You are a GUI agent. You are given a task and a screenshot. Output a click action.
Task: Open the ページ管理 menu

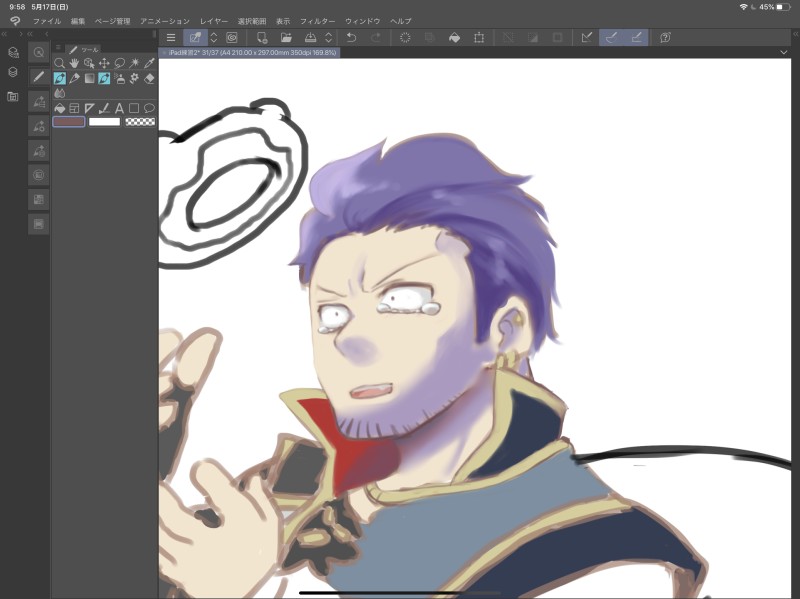(x=113, y=21)
